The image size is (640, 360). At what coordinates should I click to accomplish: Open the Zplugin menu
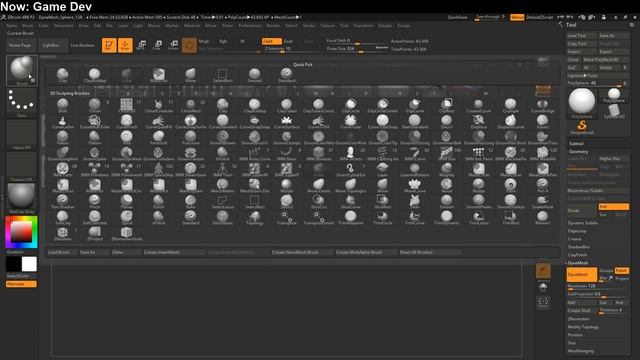tap(385, 26)
